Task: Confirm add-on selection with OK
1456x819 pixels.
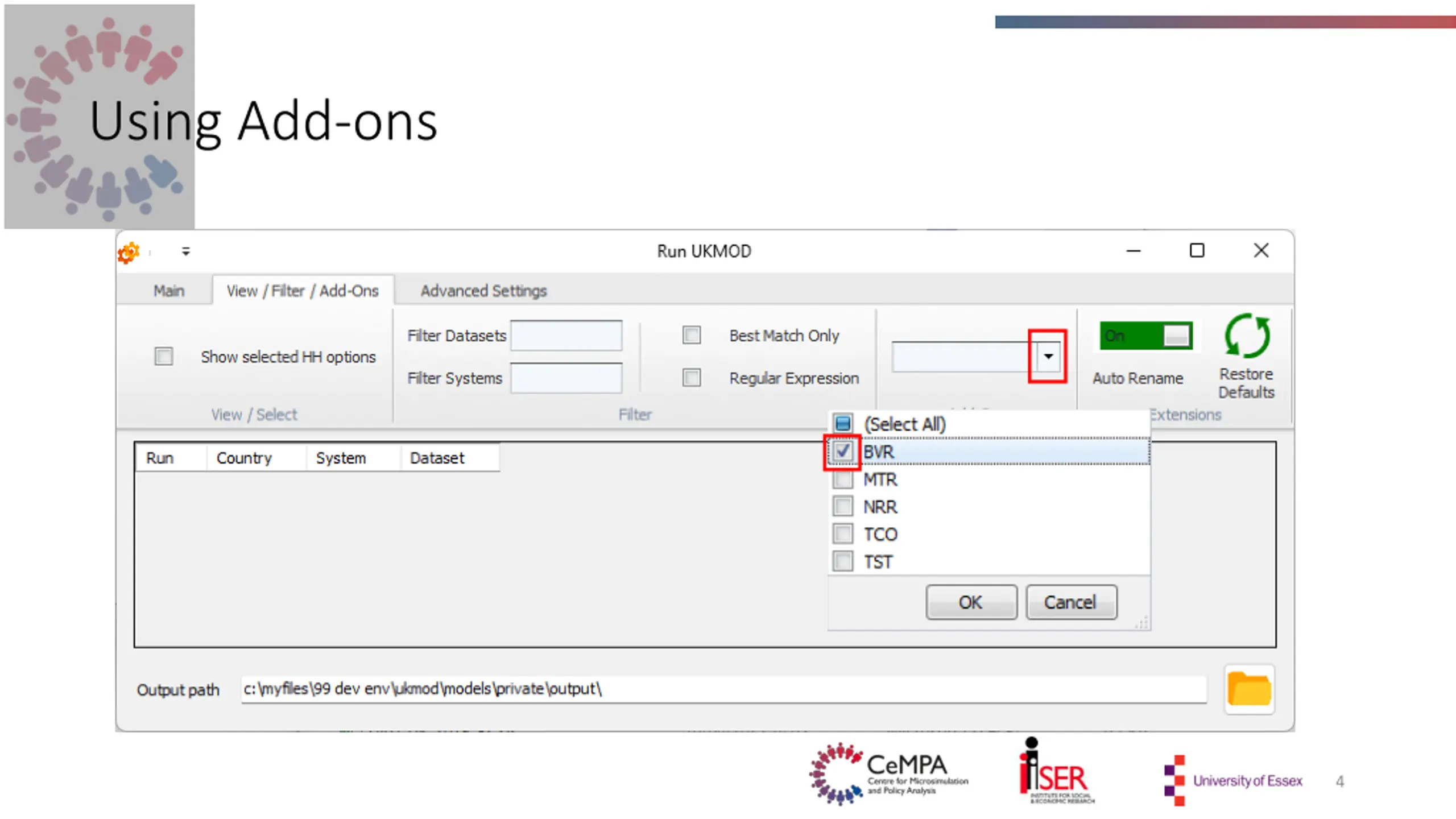Action: tap(970, 602)
